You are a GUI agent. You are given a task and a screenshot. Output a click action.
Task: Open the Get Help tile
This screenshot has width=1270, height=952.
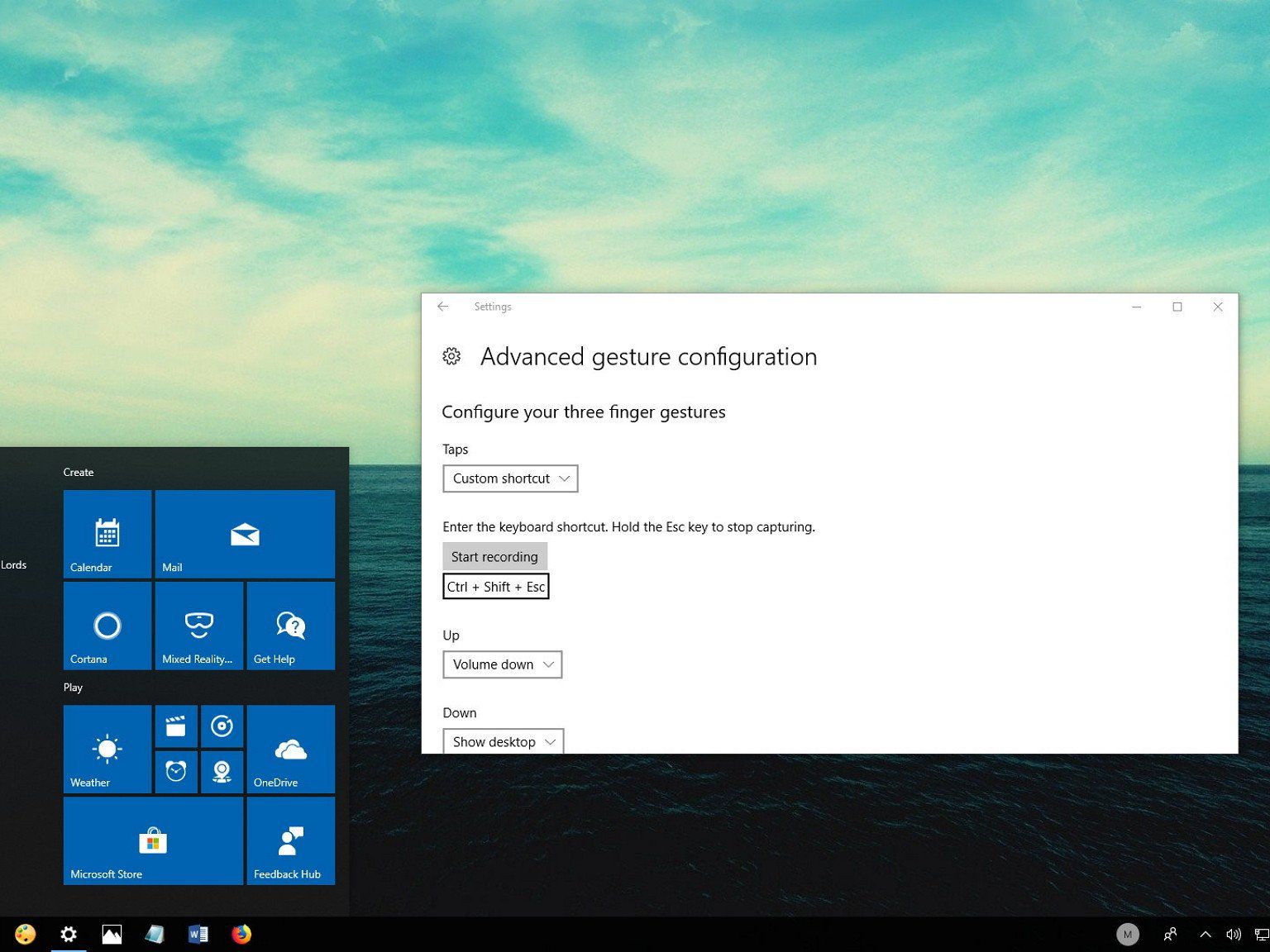pos(291,626)
